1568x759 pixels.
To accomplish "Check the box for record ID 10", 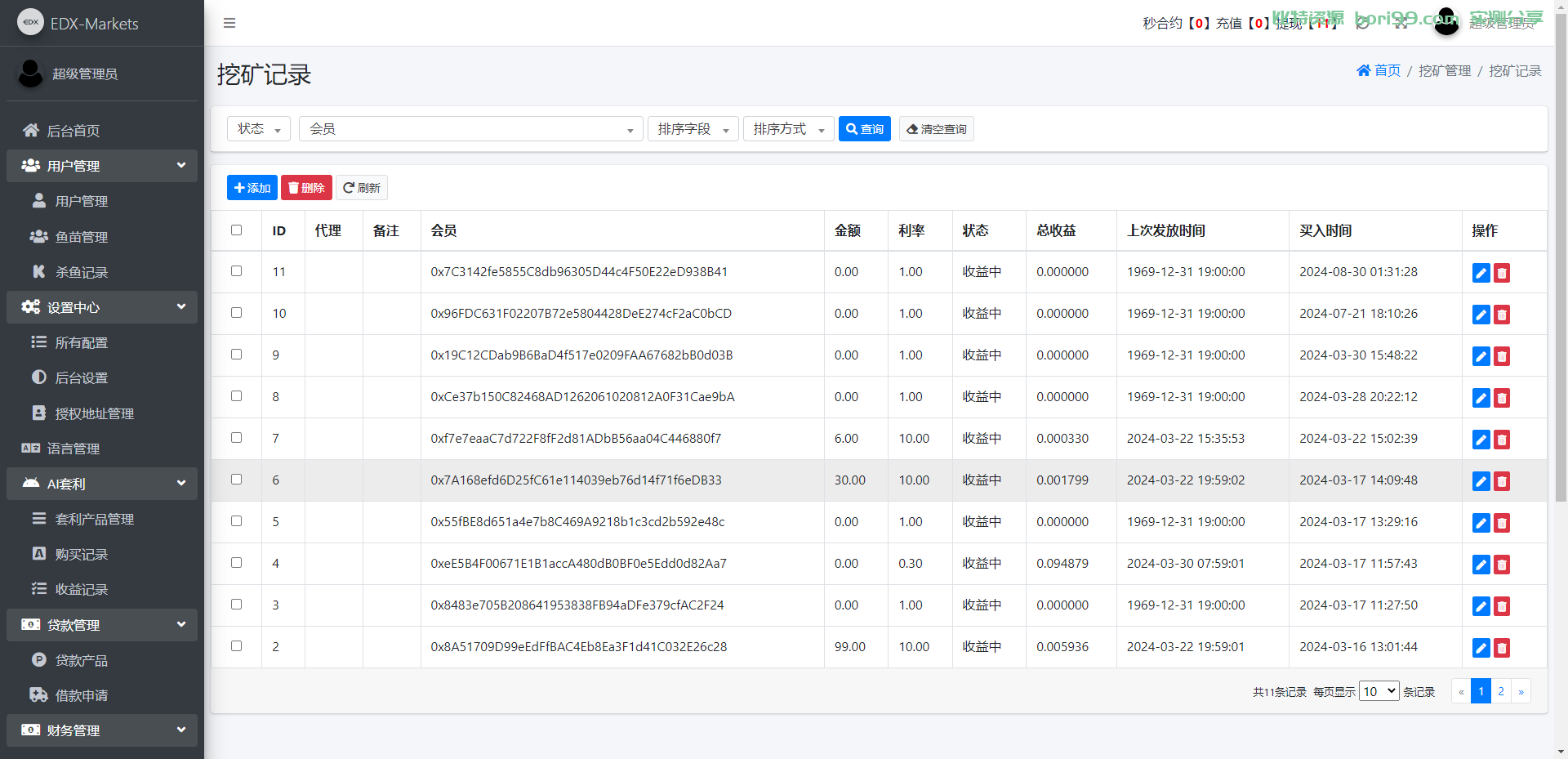I will (236, 313).
